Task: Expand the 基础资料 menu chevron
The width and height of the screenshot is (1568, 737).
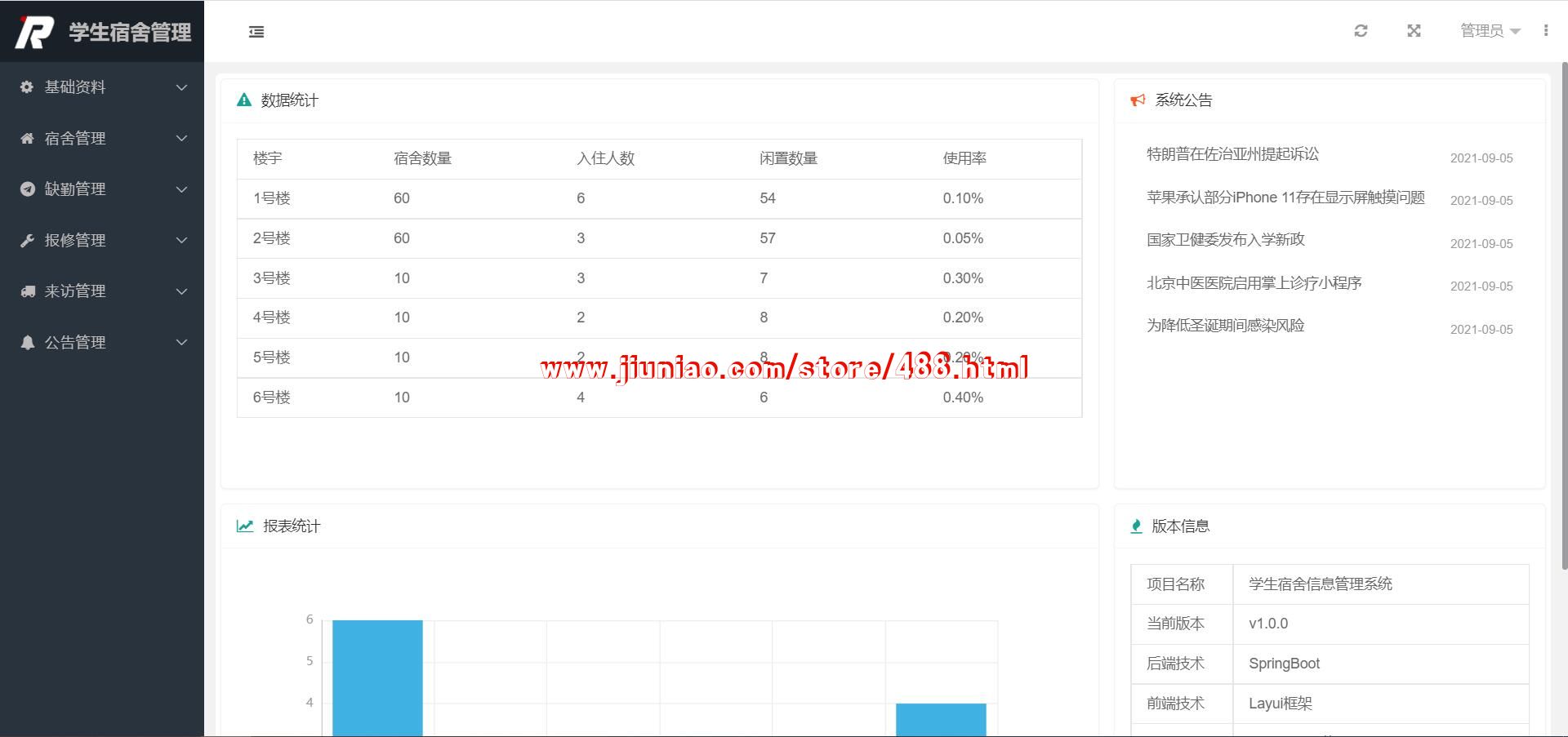Action: coord(182,87)
